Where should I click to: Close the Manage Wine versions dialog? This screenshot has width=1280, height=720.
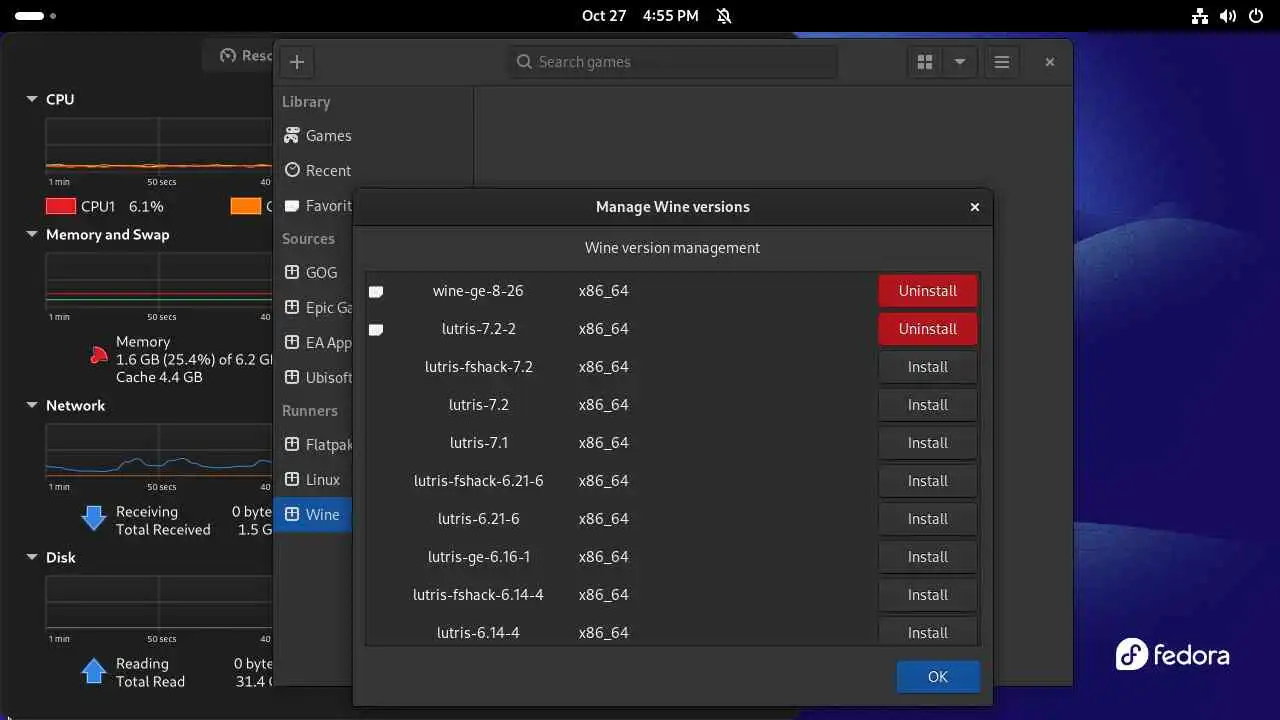click(x=975, y=207)
